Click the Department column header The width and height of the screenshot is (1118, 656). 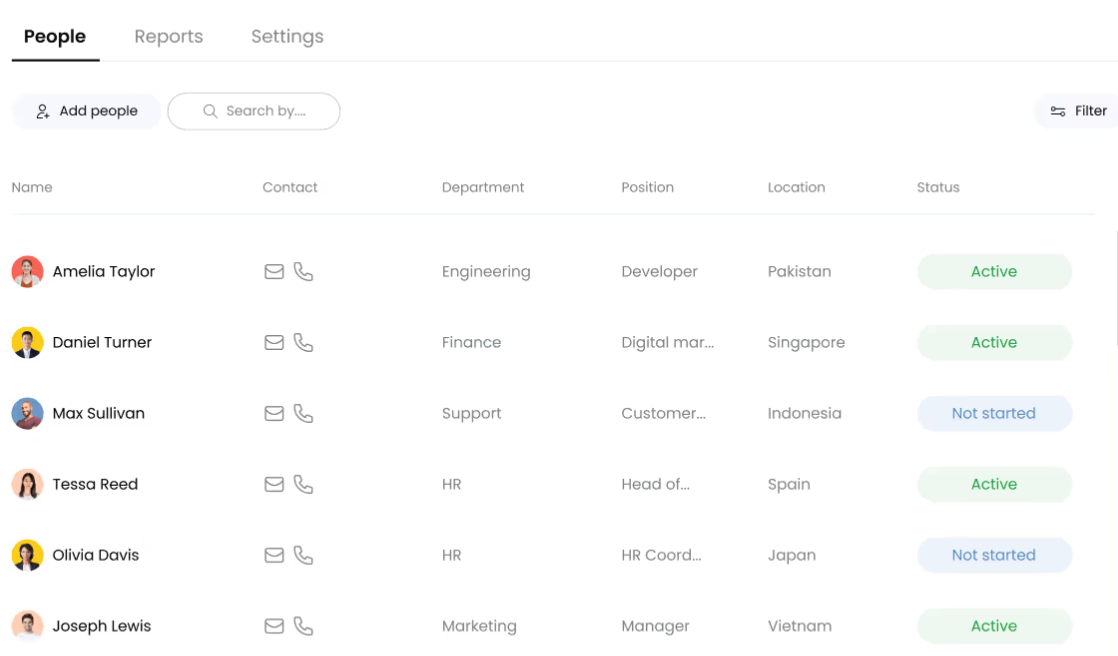483,188
